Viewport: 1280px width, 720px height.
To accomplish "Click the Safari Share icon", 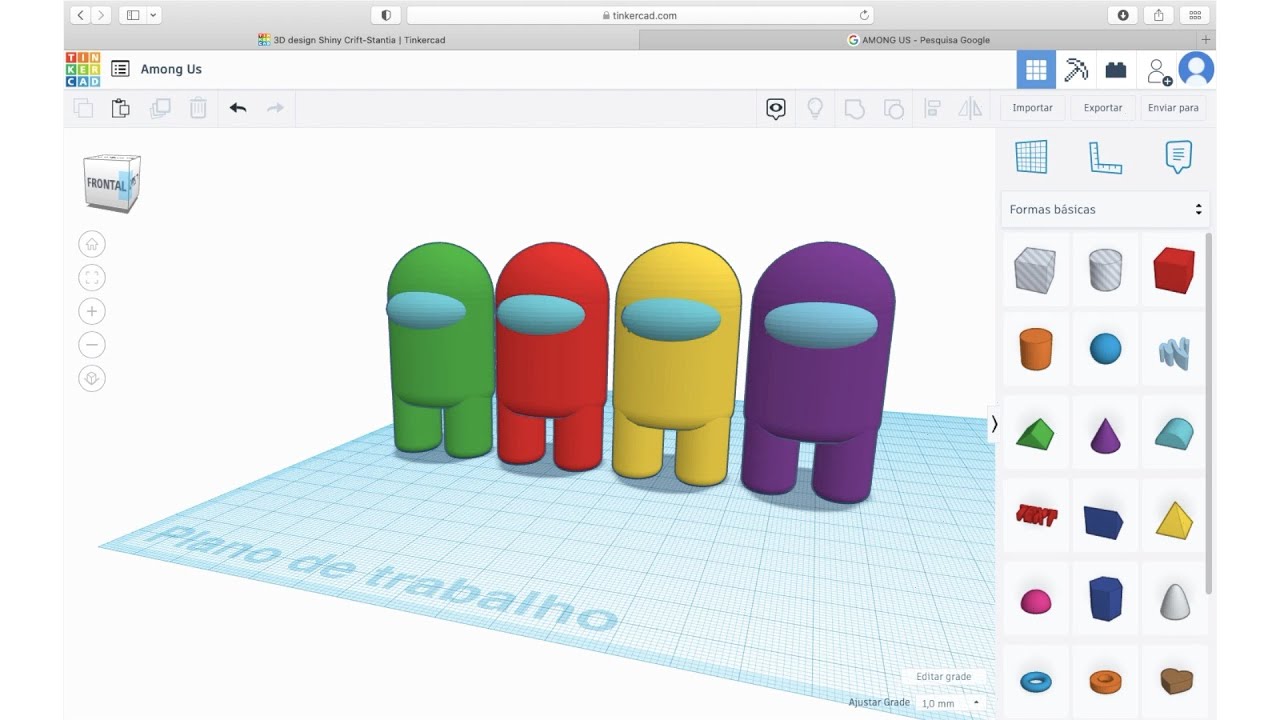I will 1158,15.
